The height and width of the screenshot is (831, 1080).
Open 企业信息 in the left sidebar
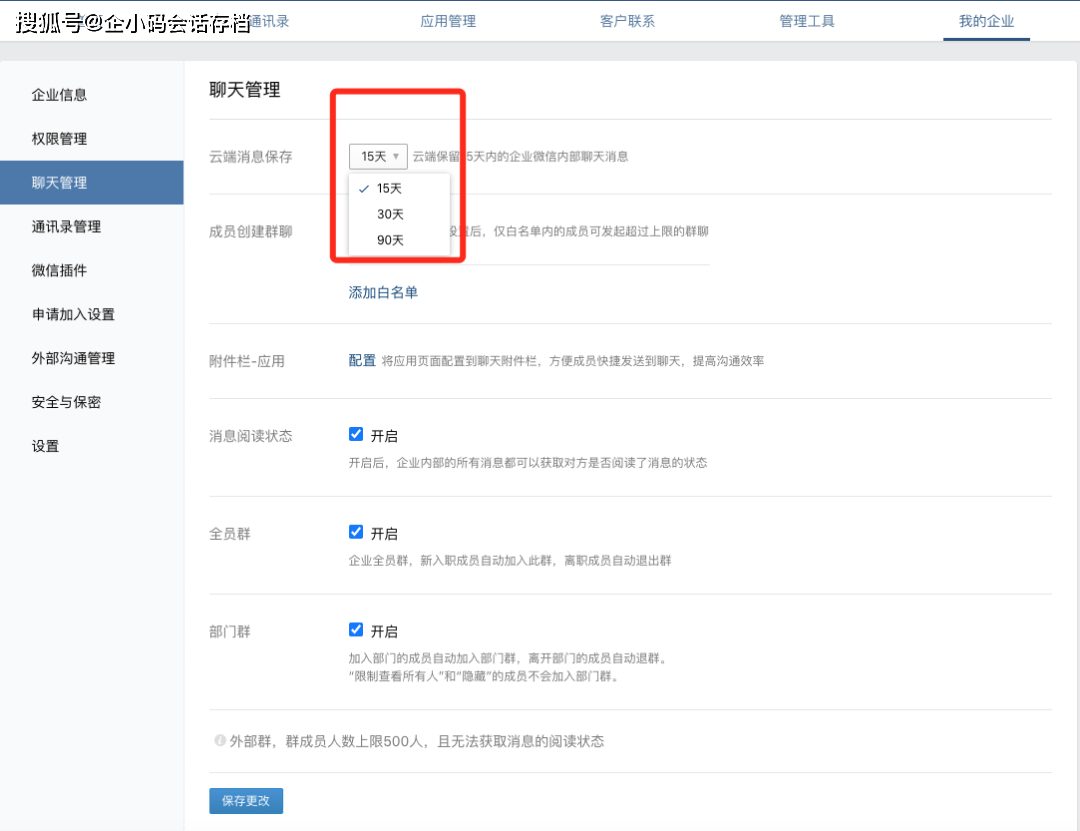60,95
